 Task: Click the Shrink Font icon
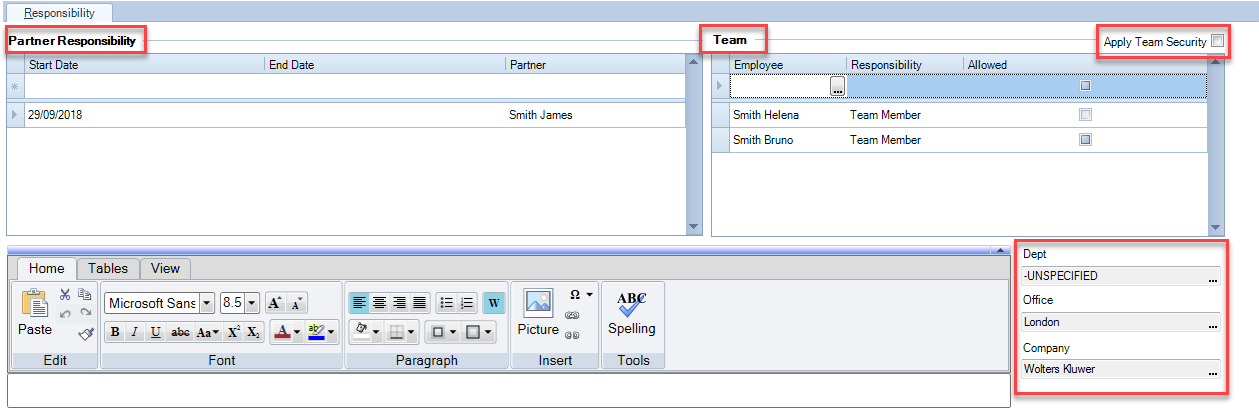pos(297,303)
